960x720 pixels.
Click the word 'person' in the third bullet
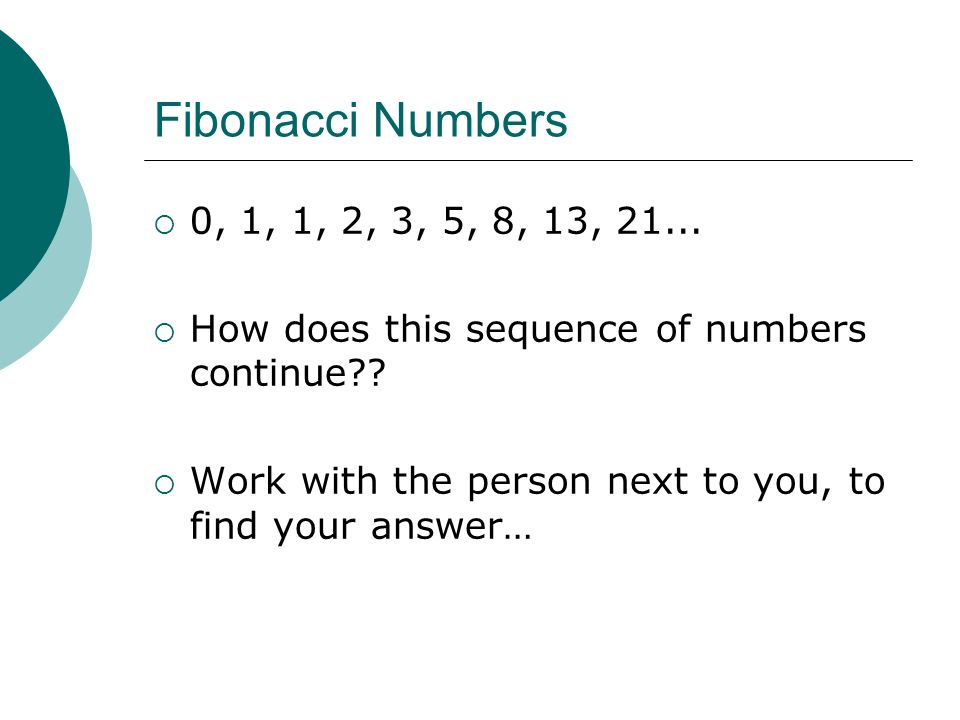(x=529, y=484)
